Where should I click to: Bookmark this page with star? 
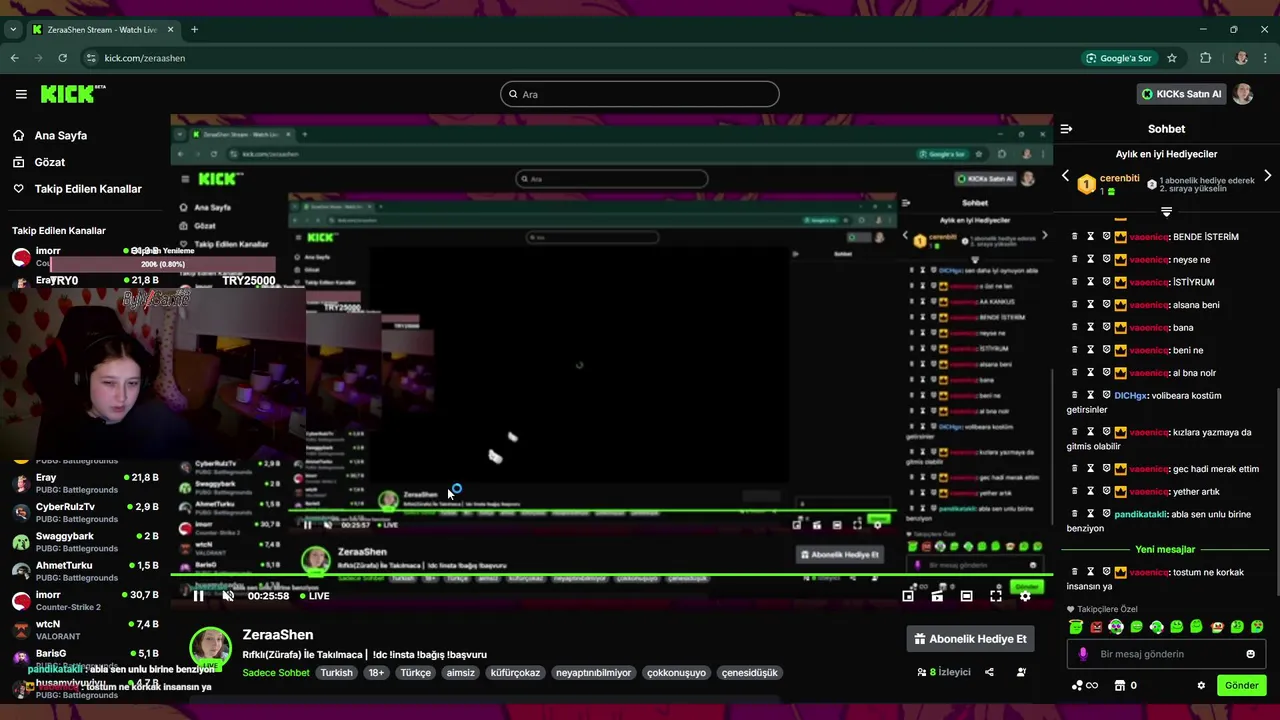[1172, 58]
